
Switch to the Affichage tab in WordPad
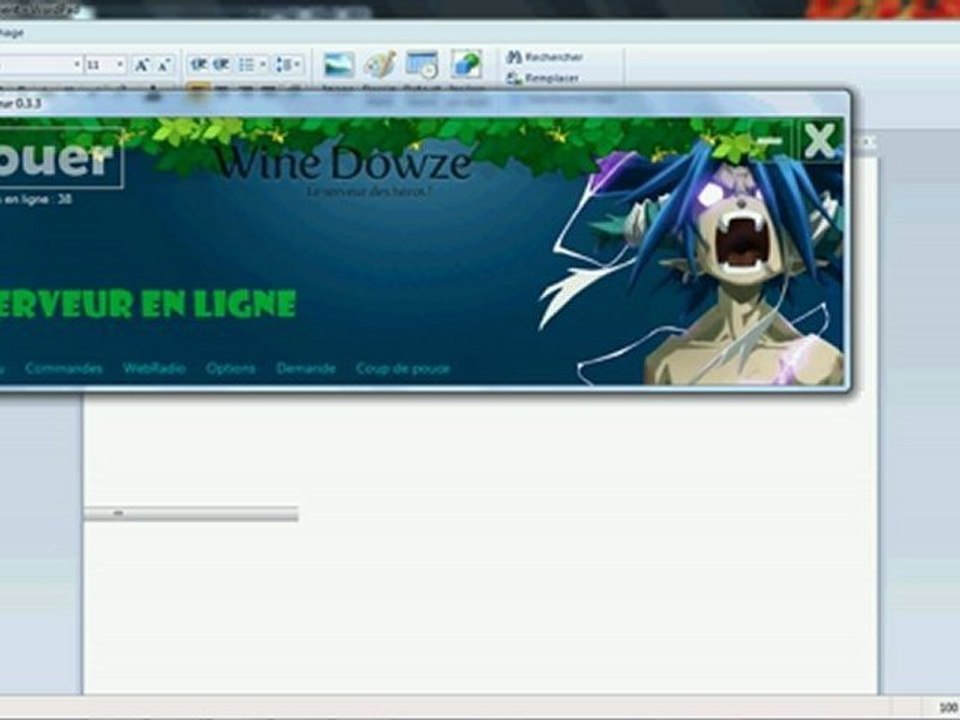click(x=12, y=32)
